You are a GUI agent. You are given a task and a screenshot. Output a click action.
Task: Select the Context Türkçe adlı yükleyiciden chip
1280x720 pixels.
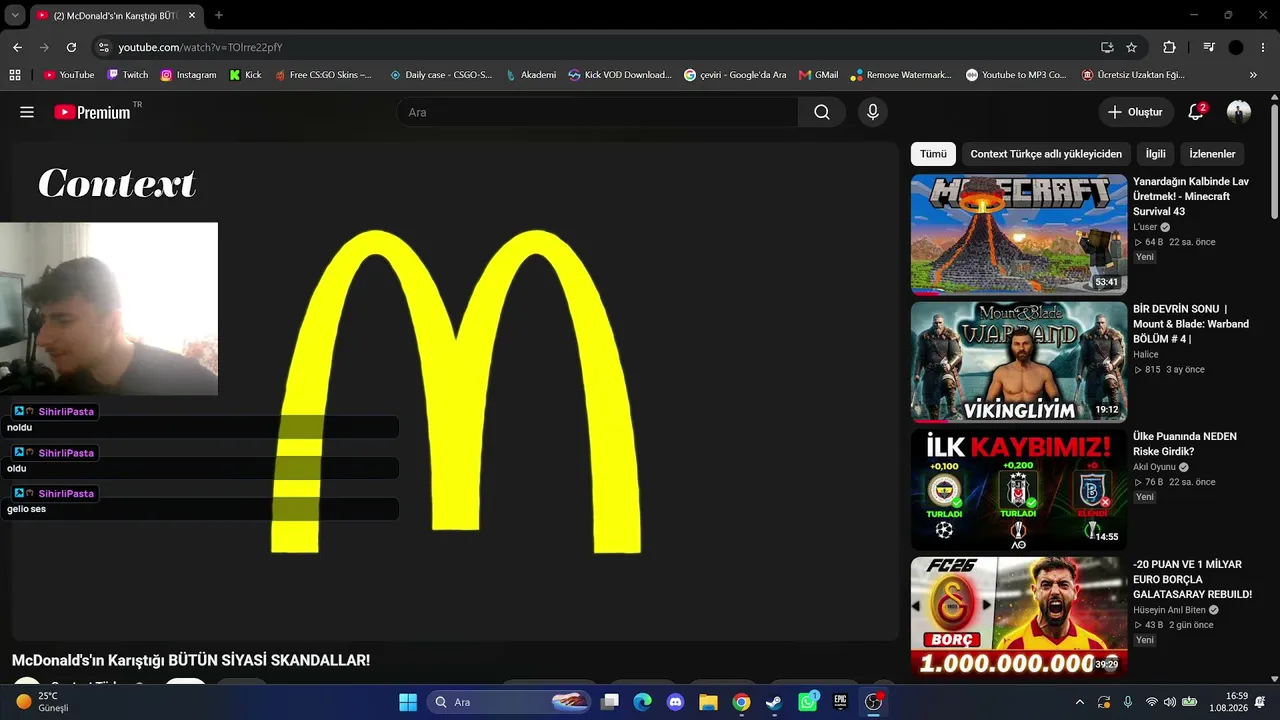click(1046, 154)
